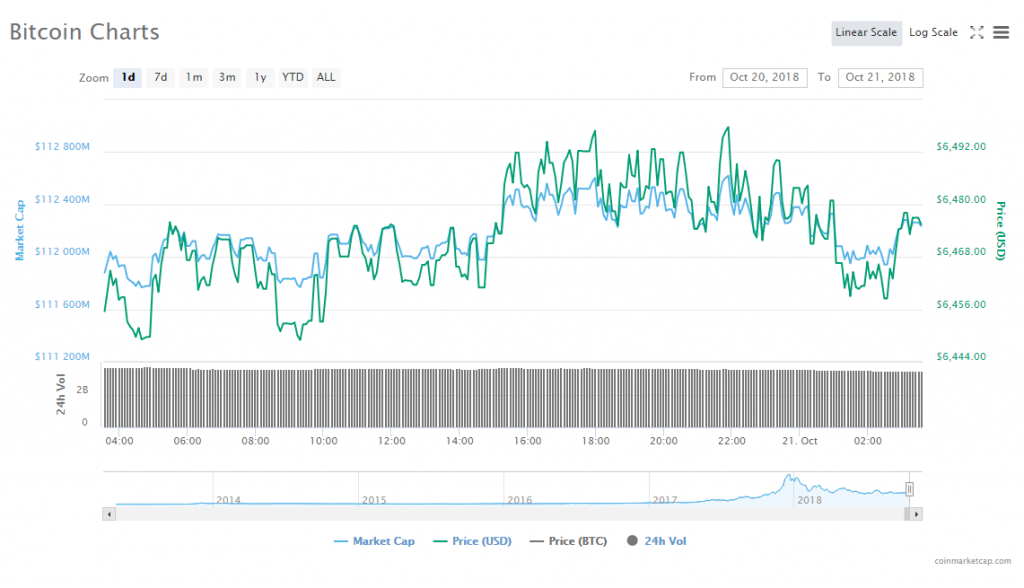Screen dimensions: 1024x588
Task: Click the navigator scrollbar left arrow
Action: point(107,513)
